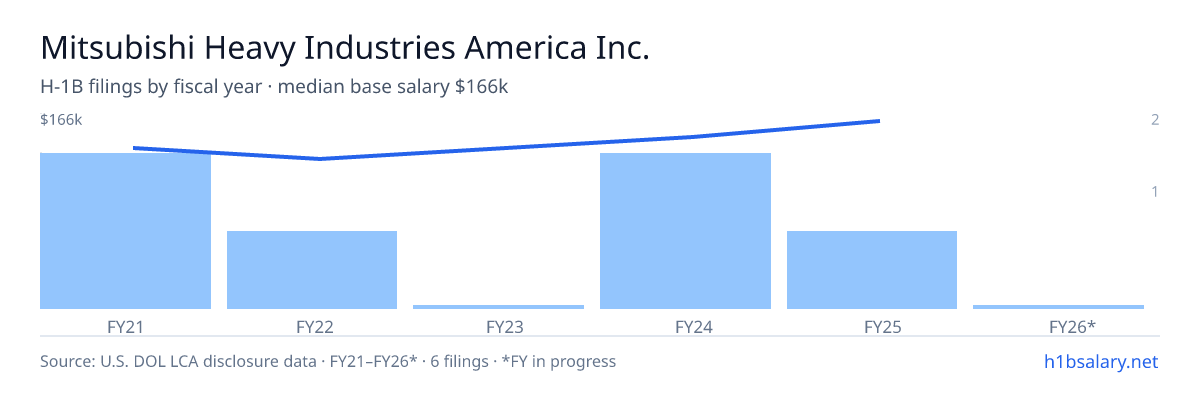Click the FY25 filings bar

872,270
